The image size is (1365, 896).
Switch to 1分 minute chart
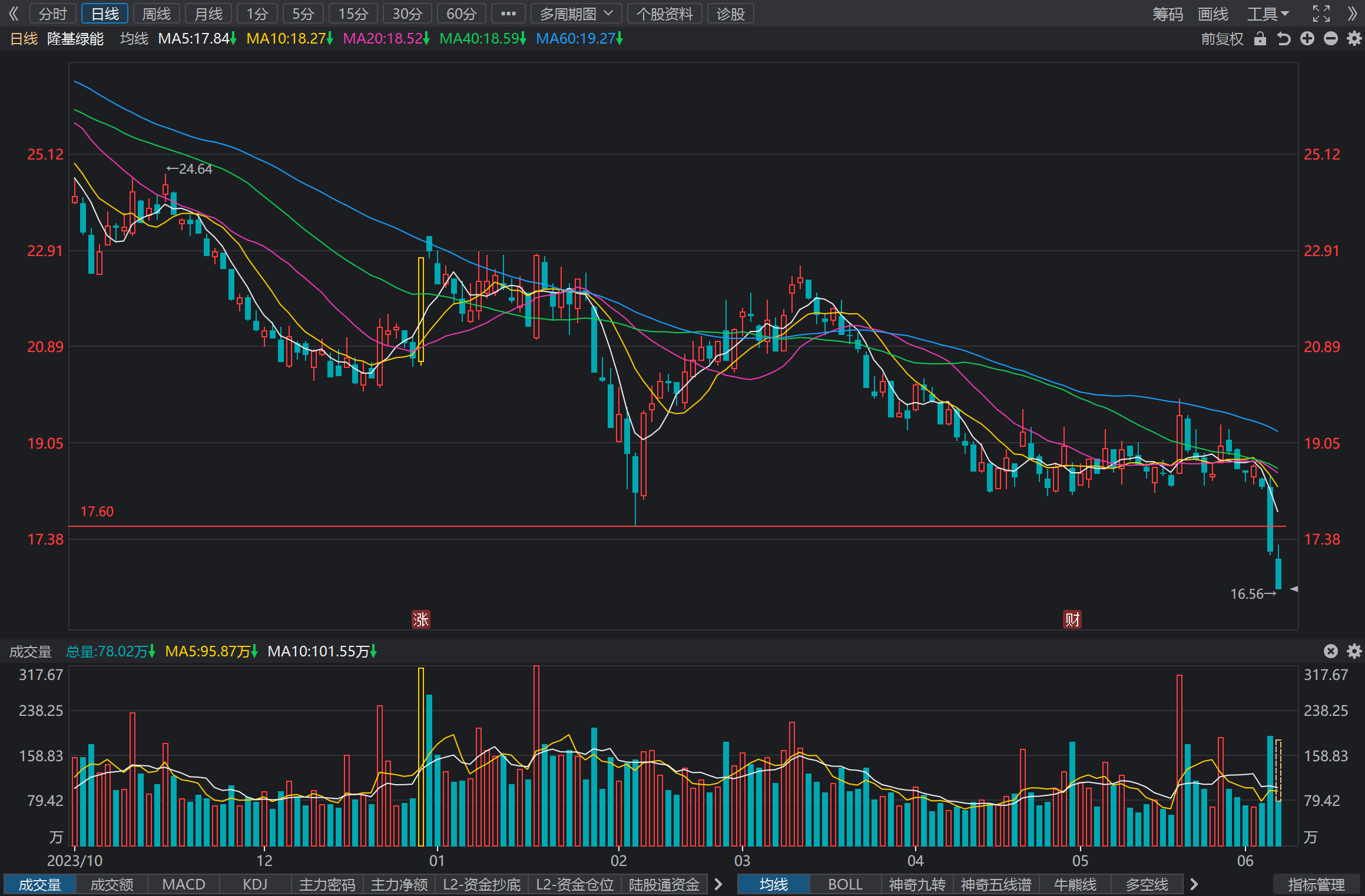[257, 14]
